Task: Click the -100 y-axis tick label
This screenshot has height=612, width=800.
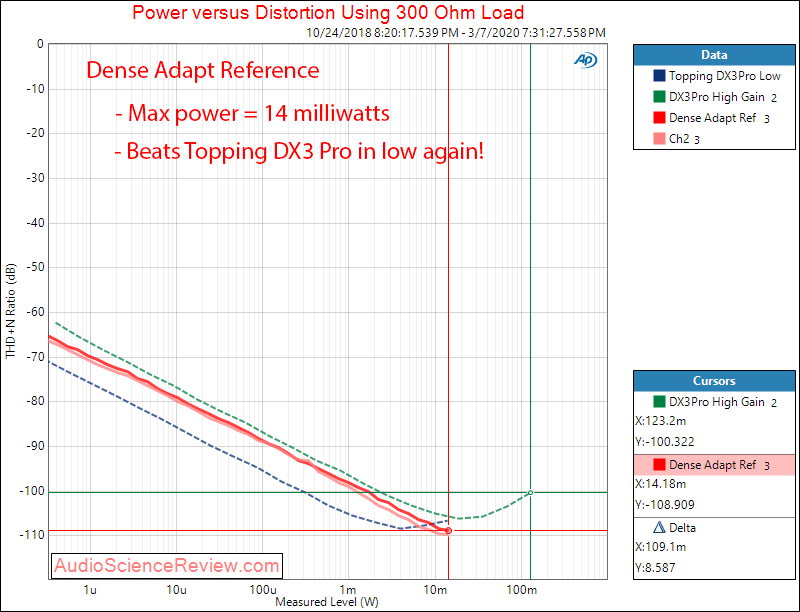Action: [x=32, y=491]
